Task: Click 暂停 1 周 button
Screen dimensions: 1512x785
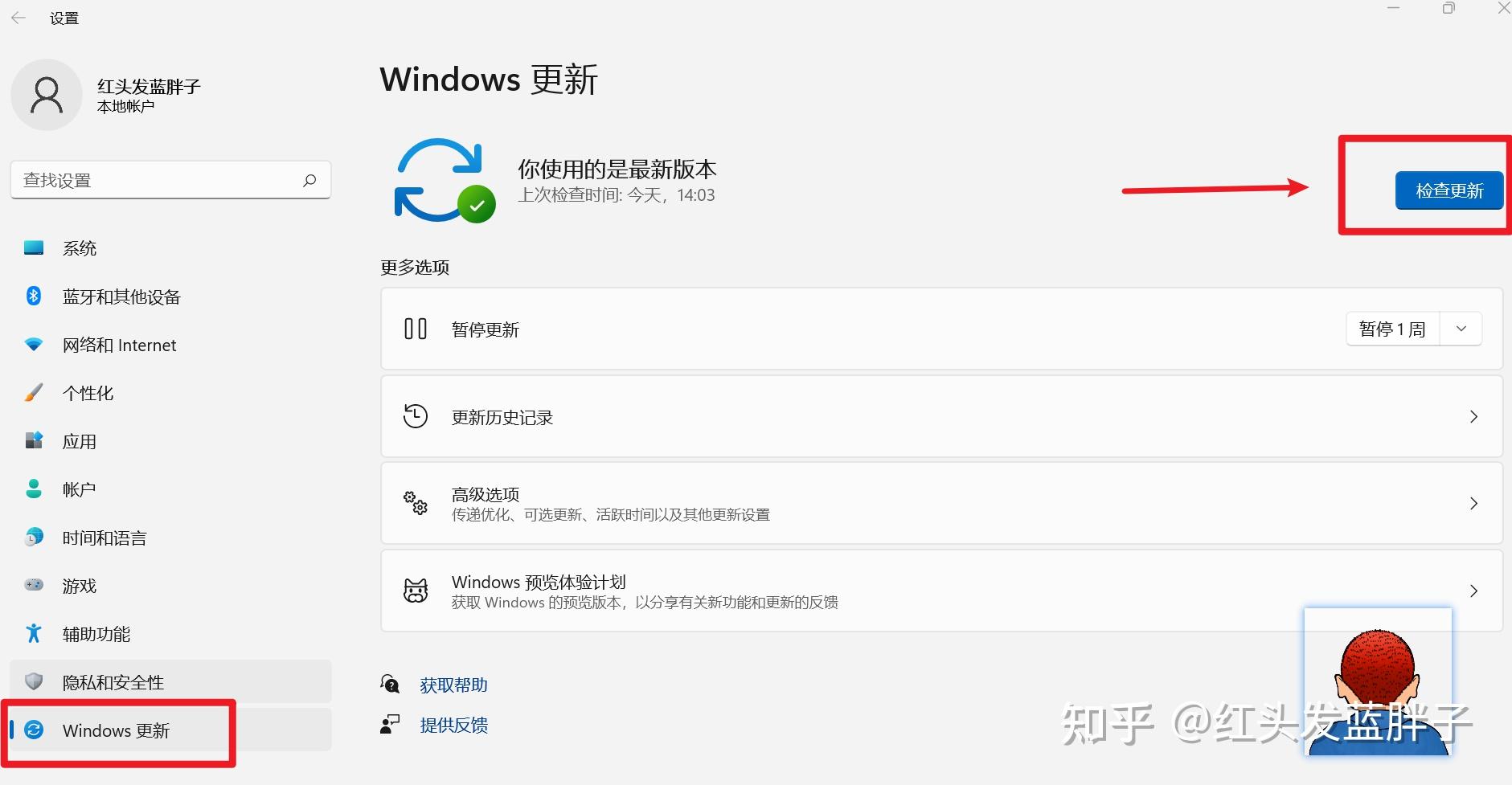Action: click(x=1392, y=329)
